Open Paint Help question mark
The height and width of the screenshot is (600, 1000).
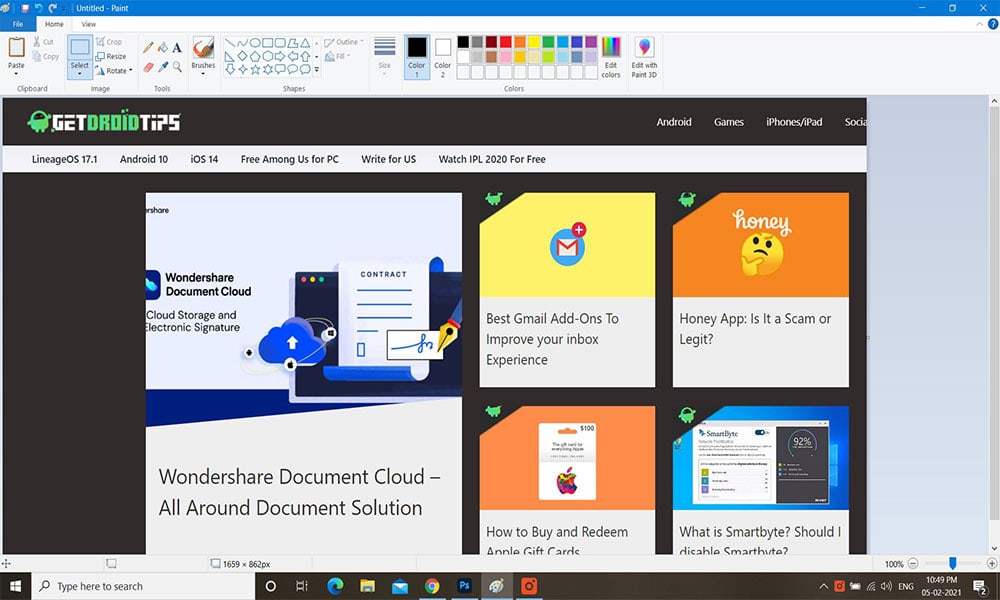click(x=992, y=24)
